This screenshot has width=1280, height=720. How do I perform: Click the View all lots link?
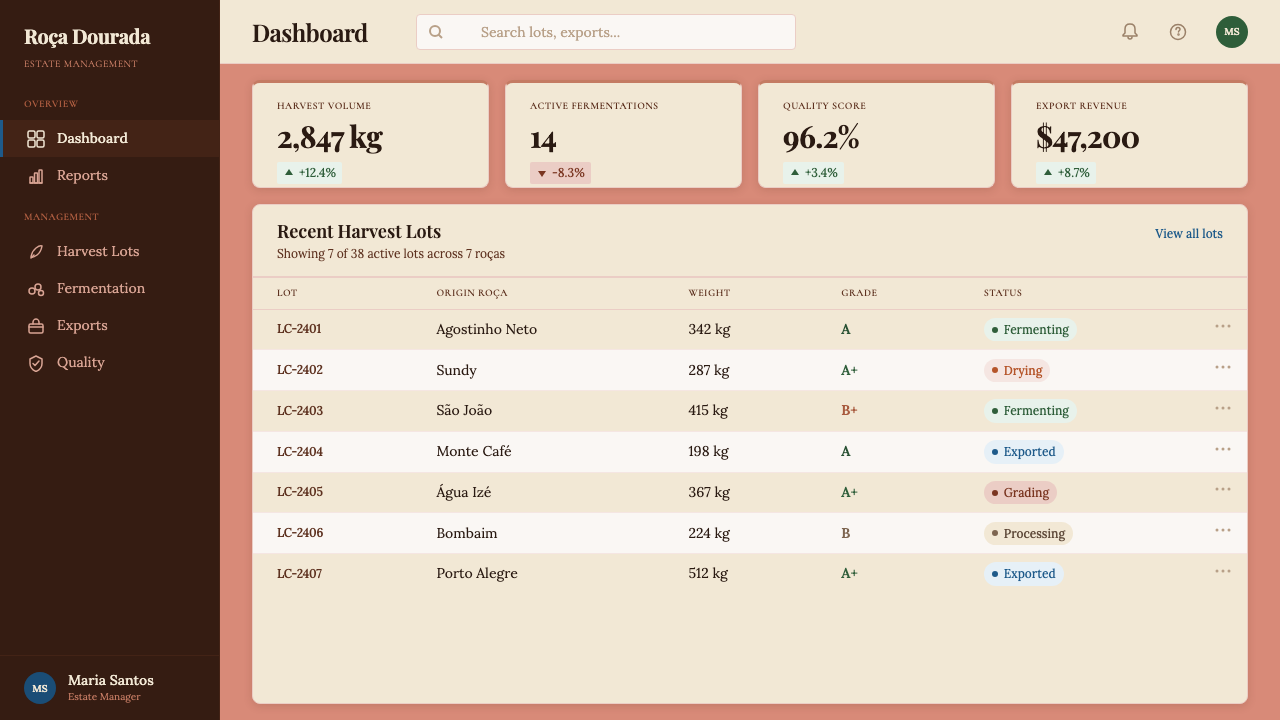[x=1189, y=234]
